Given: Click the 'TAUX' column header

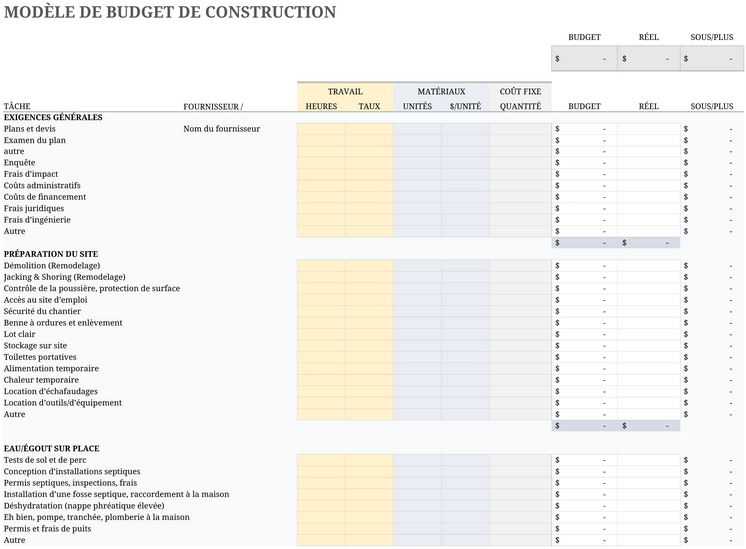Looking at the screenshot, I should click(x=369, y=106).
